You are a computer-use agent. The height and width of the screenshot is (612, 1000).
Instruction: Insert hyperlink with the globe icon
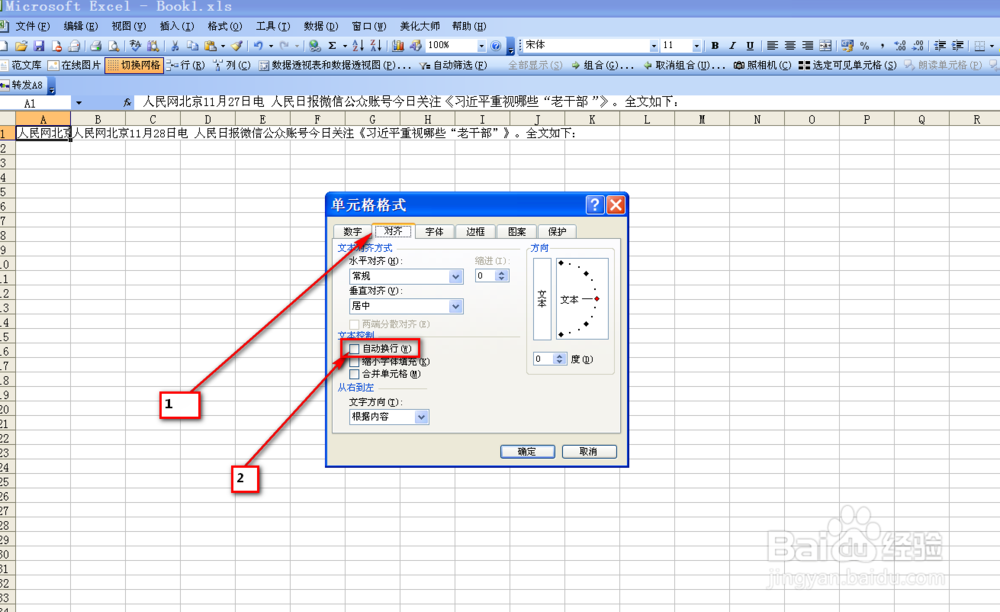(x=314, y=46)
